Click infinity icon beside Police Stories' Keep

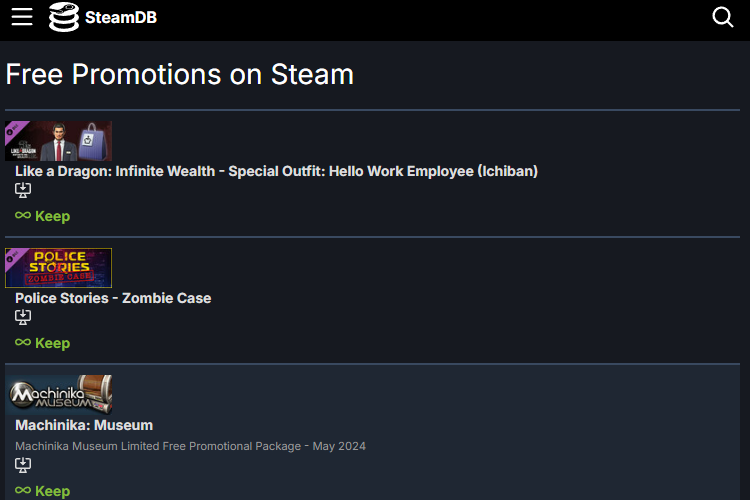coord(23,342)
